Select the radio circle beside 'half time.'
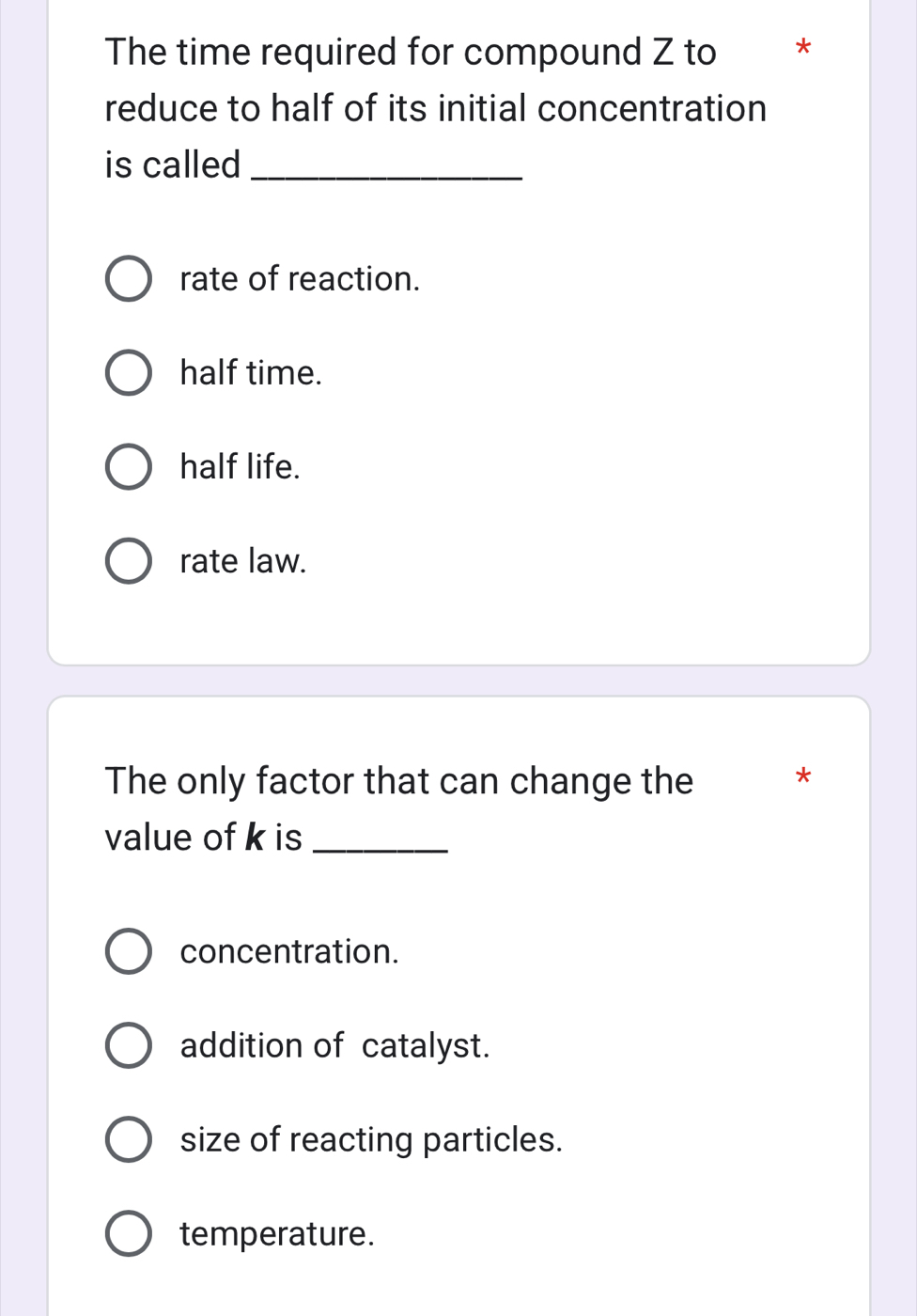917x1316 pixels. (x=128, y=373)
